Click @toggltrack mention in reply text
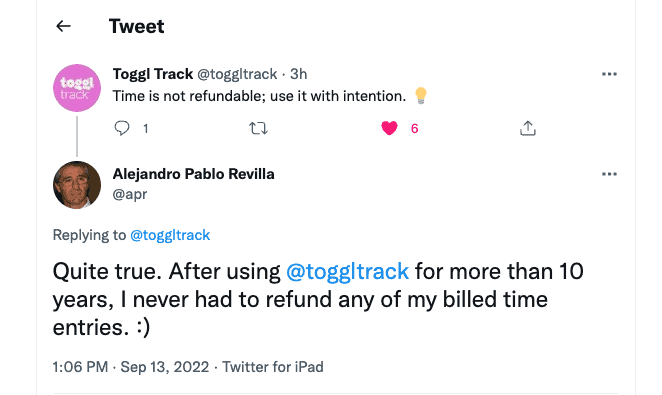 [347, 271]
